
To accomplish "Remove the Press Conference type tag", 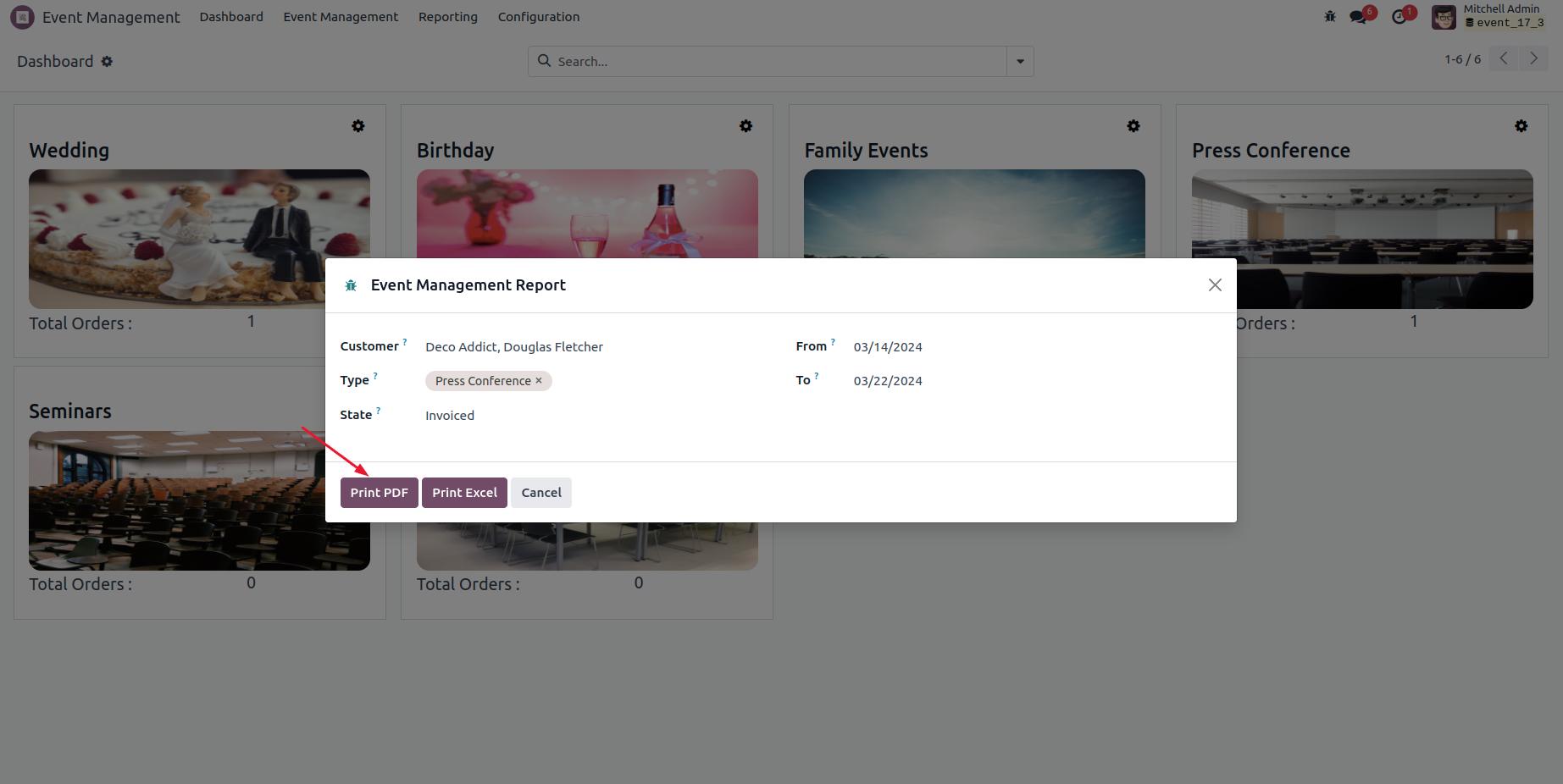I will tap(539, 381).
